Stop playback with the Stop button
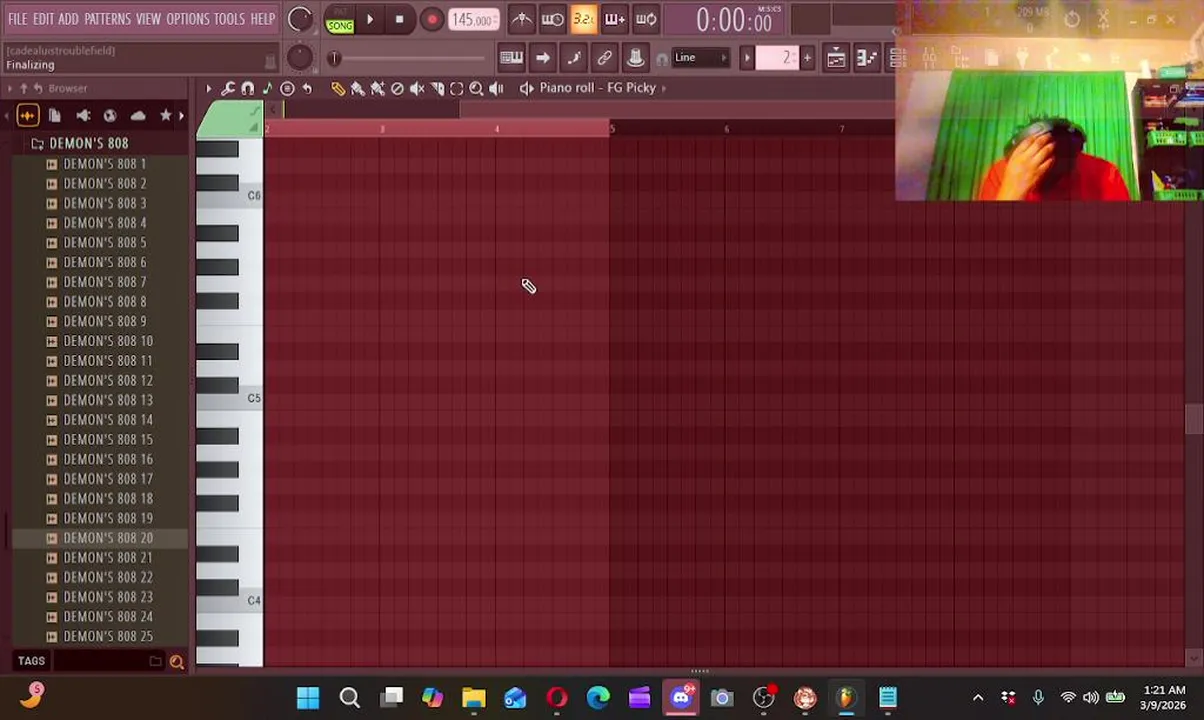Image resolution: width=1204 pixels, height=720 pixels. coord(399,19)
